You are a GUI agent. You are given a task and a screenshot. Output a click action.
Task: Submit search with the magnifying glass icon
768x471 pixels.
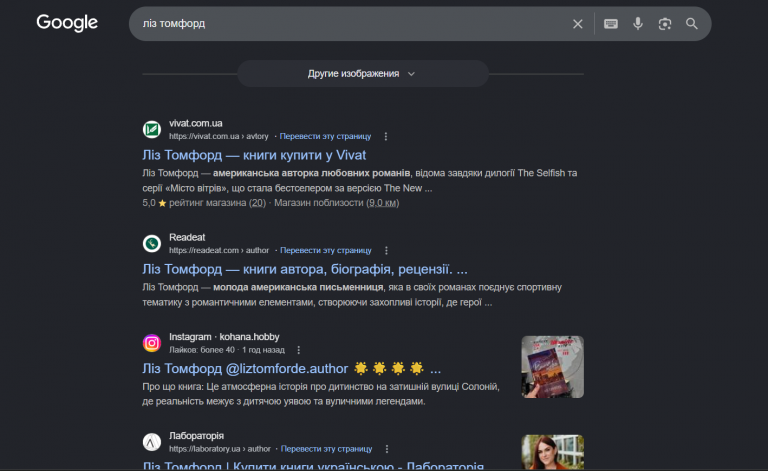[692, 24]
